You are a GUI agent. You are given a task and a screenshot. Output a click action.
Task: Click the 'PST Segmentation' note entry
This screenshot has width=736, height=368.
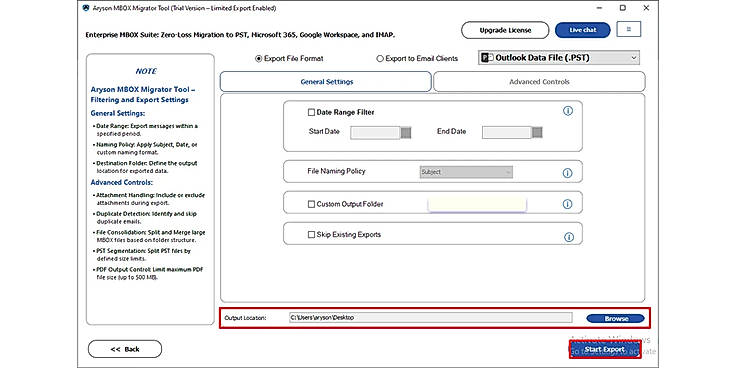pyautogui.click(x=143, y=254)
